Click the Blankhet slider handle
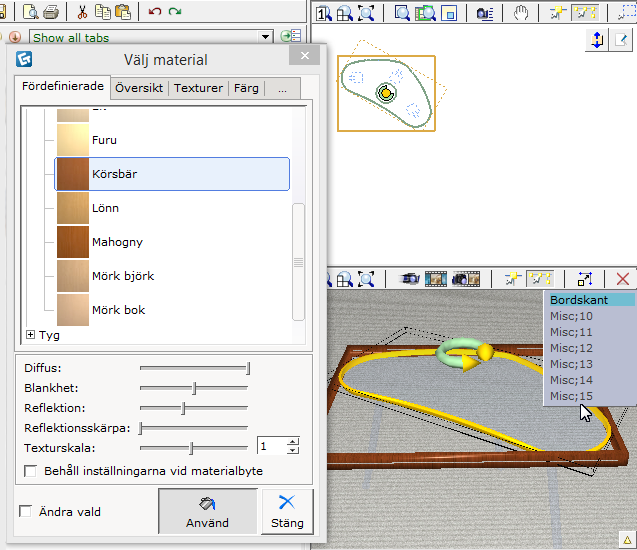Viewport: 637px width, 550px height. 194,389
